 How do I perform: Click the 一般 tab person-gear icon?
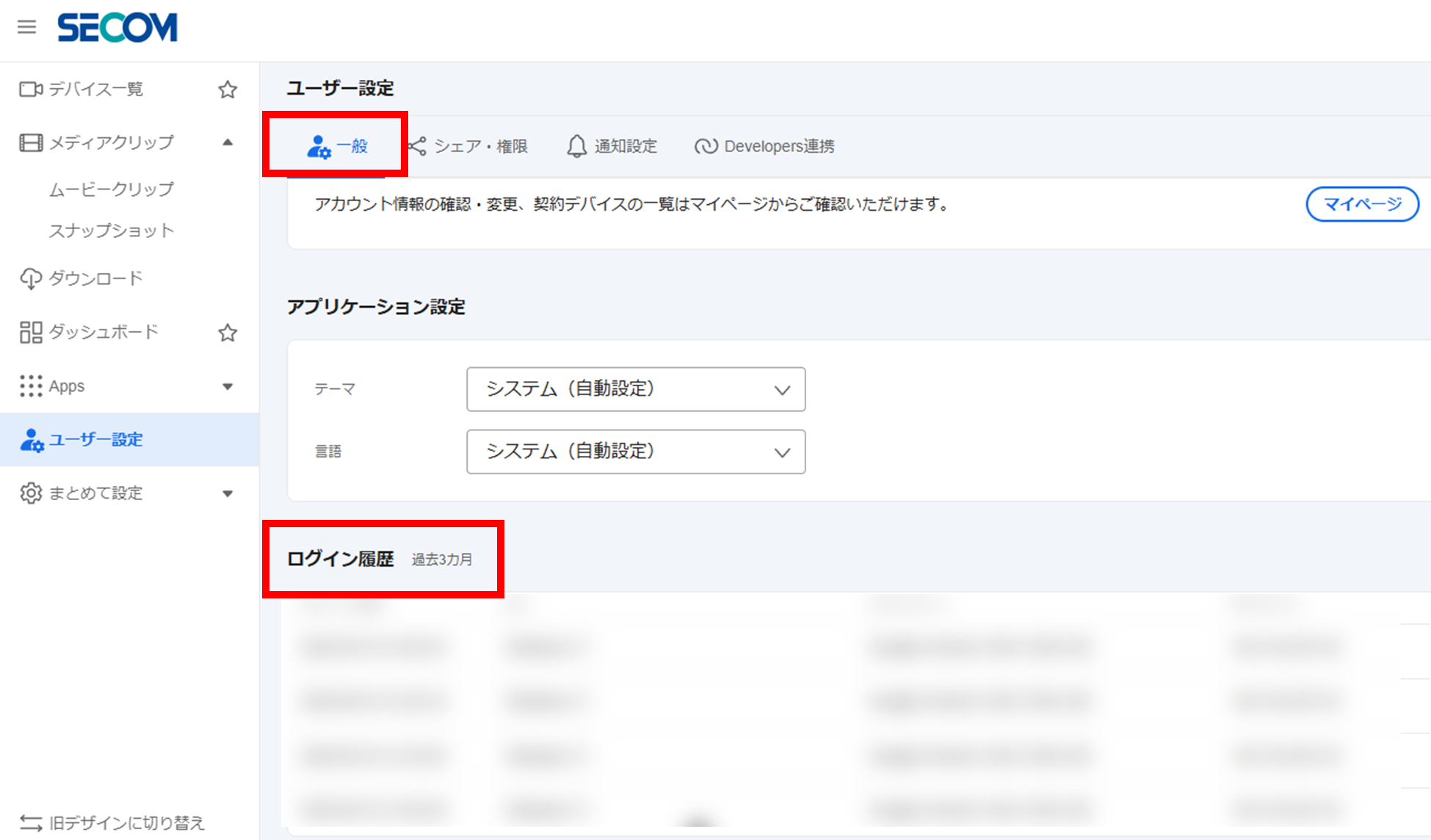click(x=319, y=147)
